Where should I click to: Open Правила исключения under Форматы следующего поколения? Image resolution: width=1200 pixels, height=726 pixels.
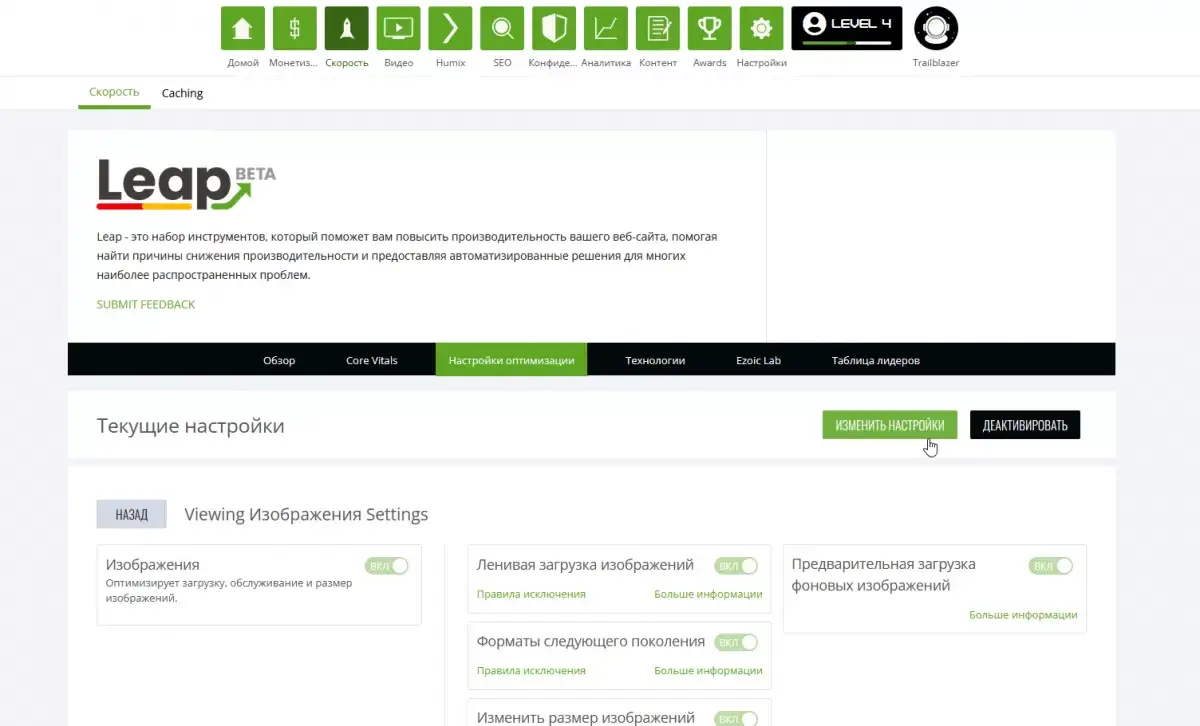(531, 670)
